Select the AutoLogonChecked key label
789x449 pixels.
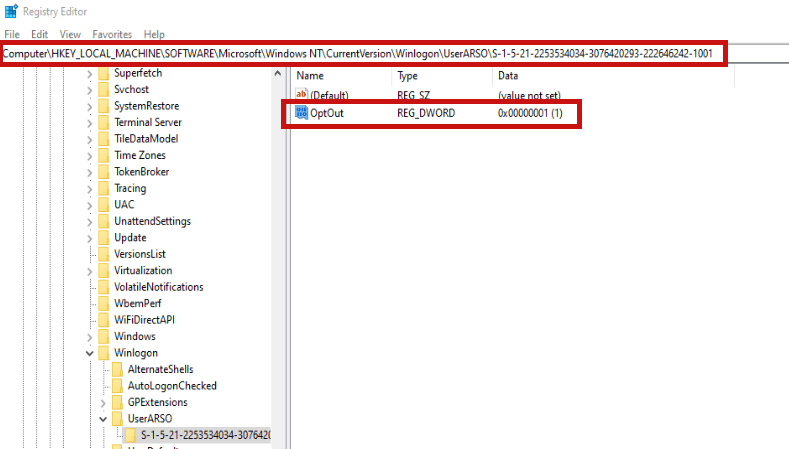172,386
